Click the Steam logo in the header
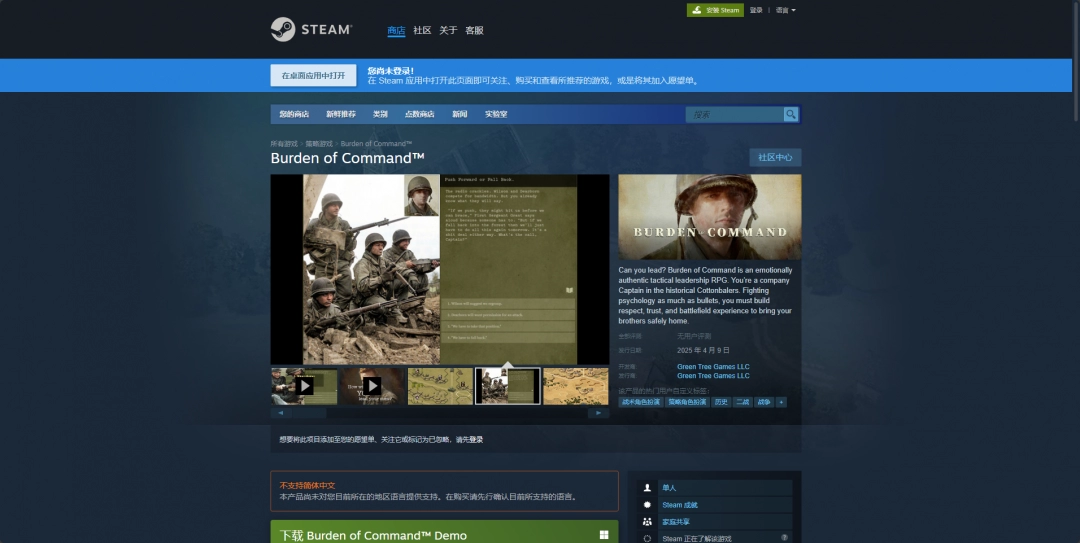1080x543 pixels. [311, 30]
